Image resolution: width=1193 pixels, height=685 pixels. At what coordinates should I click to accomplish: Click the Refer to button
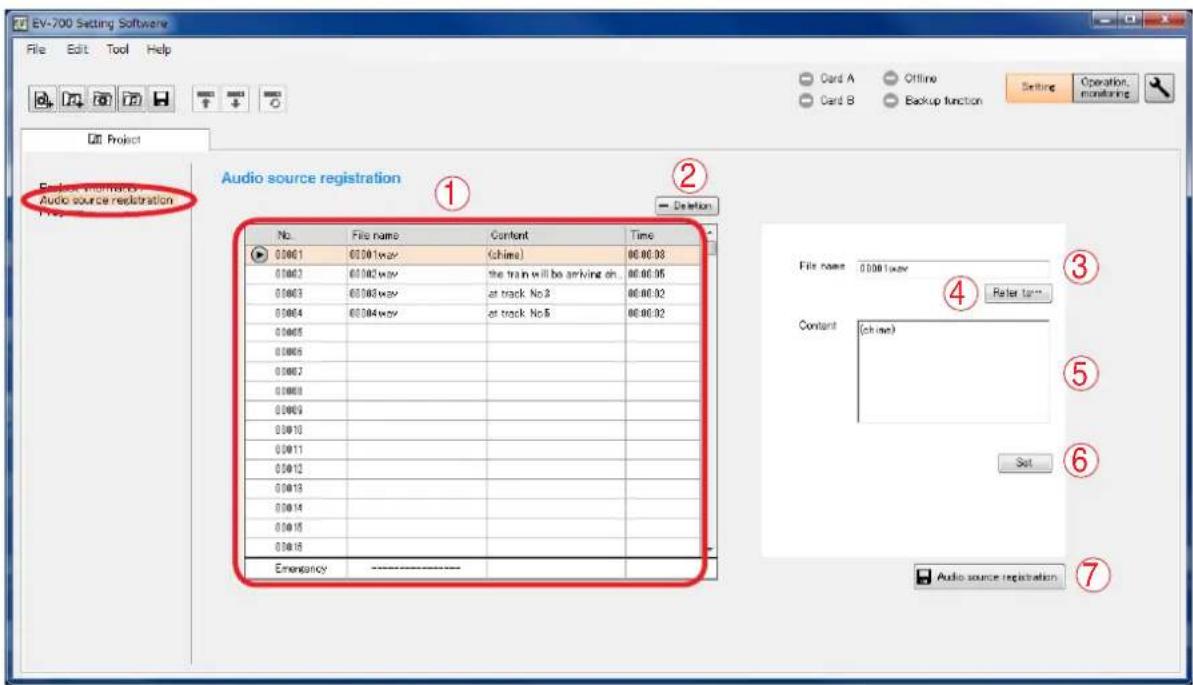pos(1018,293)
